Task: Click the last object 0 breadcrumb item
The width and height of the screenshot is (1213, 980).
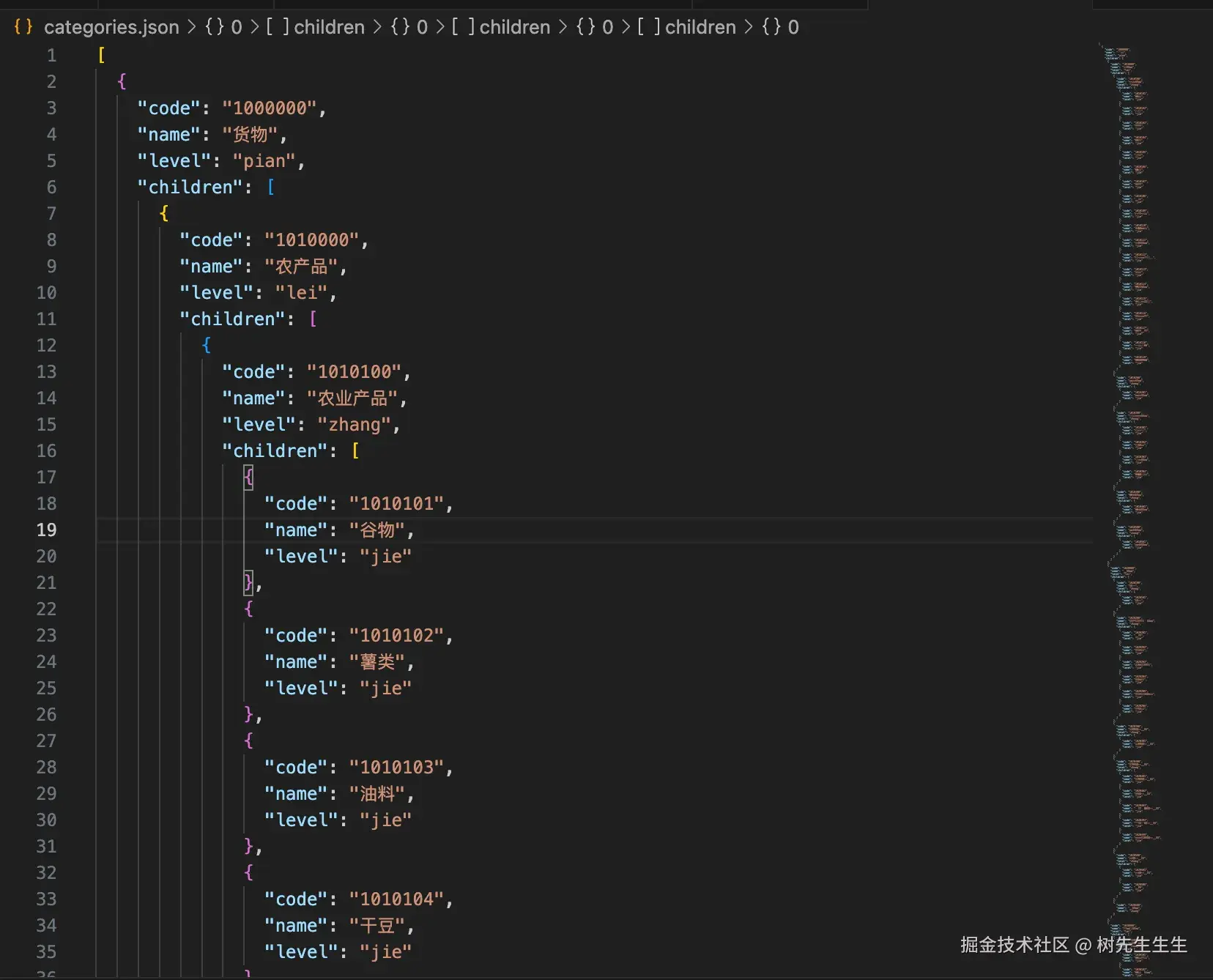Action: (x=781, y=27)
